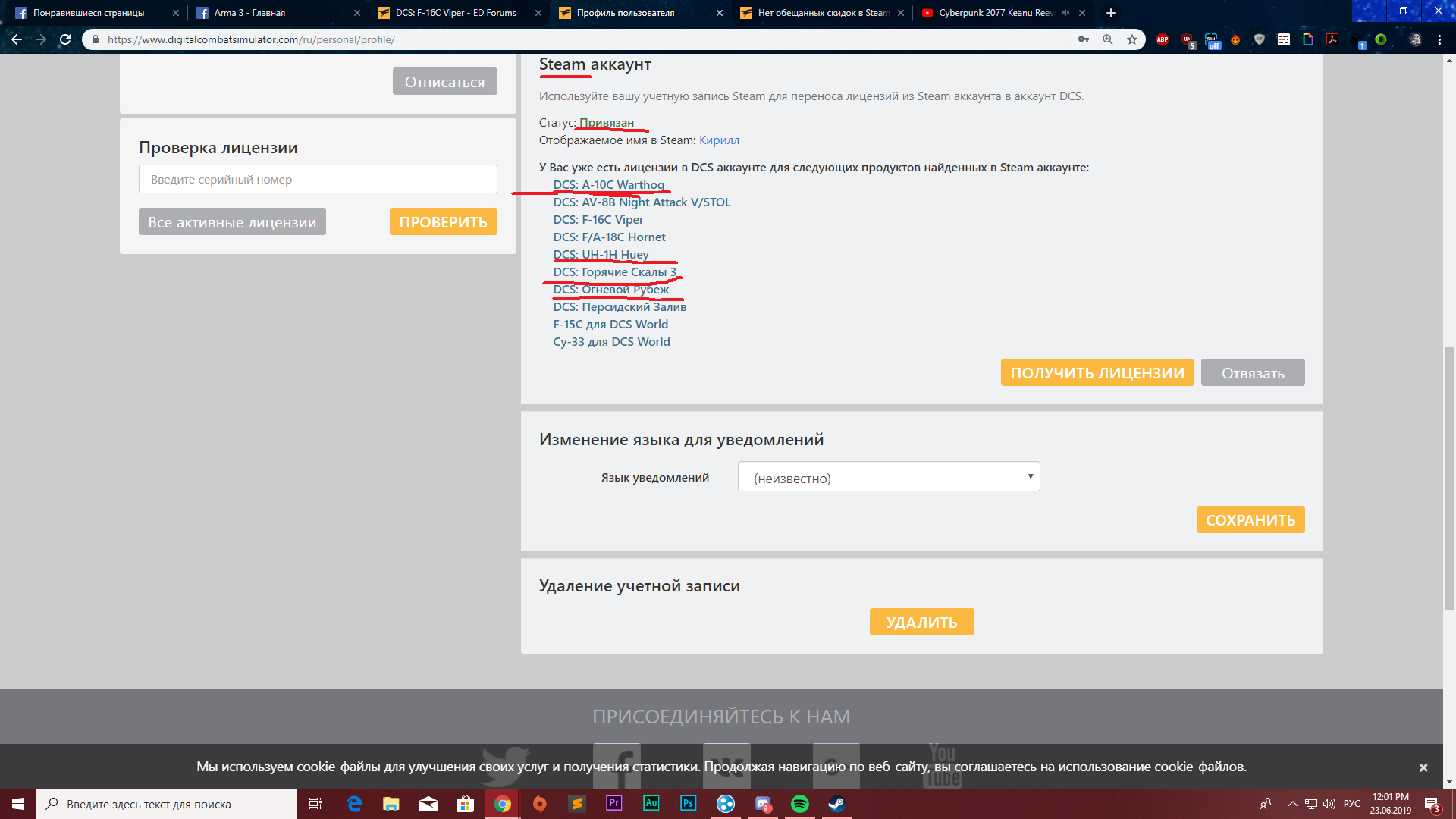Screen dimensions: 1456x819
Task: Open the SIH extension marked off
Action: coord(1212,40)
